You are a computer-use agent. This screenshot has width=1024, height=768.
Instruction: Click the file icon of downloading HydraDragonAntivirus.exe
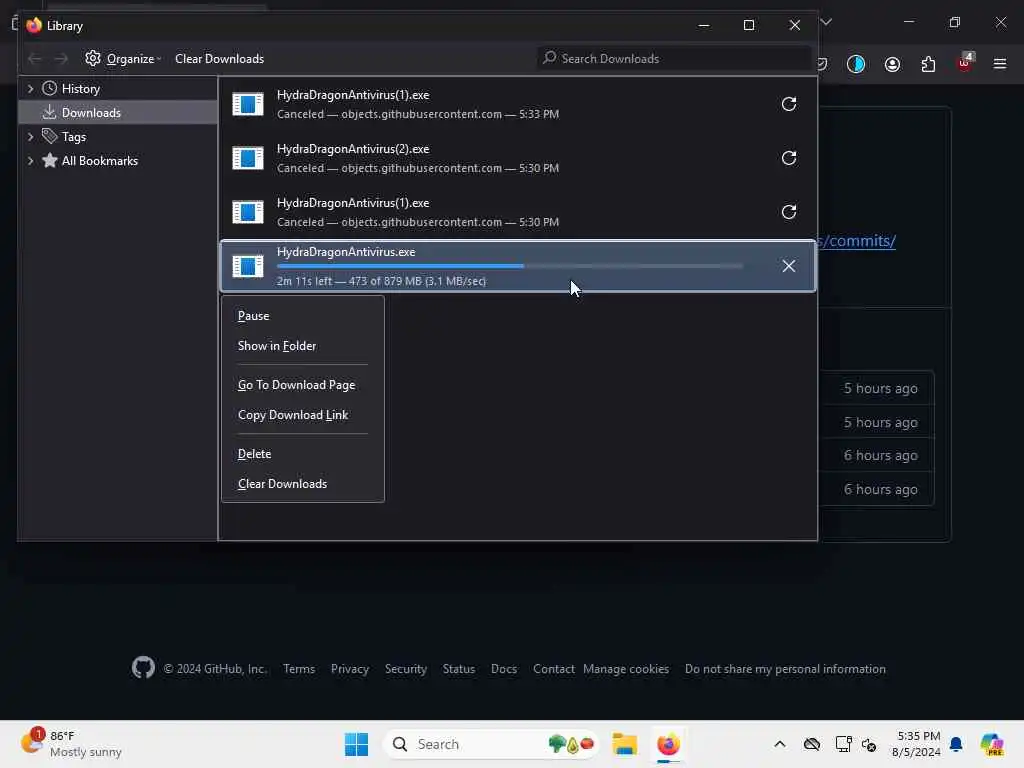pyautogui.click(x=248, y=266)
